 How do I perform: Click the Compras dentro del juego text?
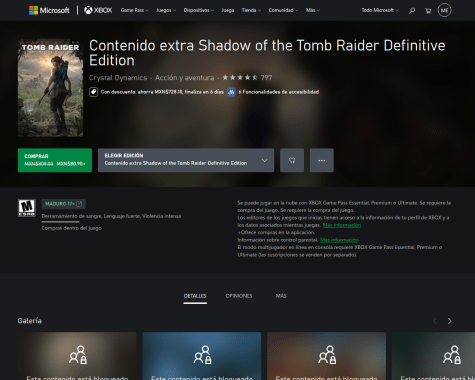71,228
